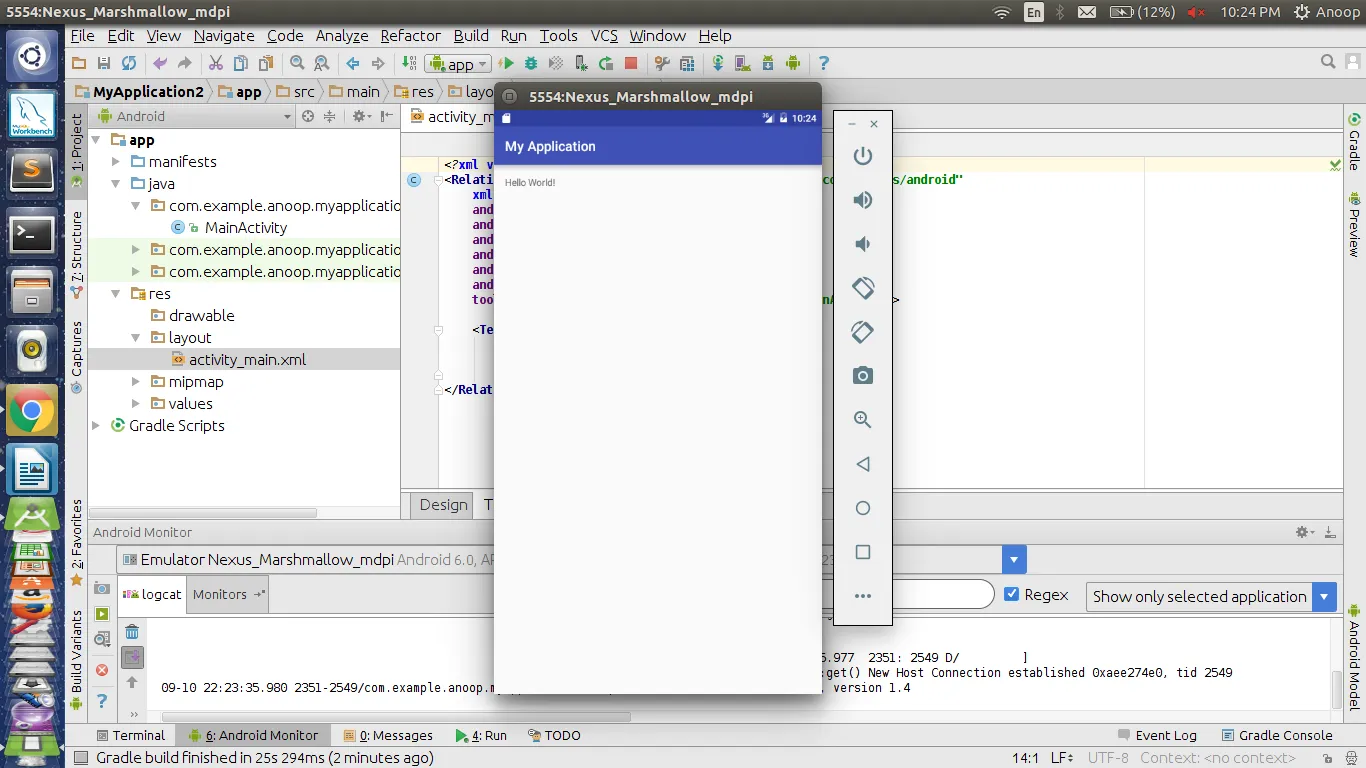
Task: Toggle the Project tool window sidebar tab
Action: pyautogui.click(x=77, y=142)
